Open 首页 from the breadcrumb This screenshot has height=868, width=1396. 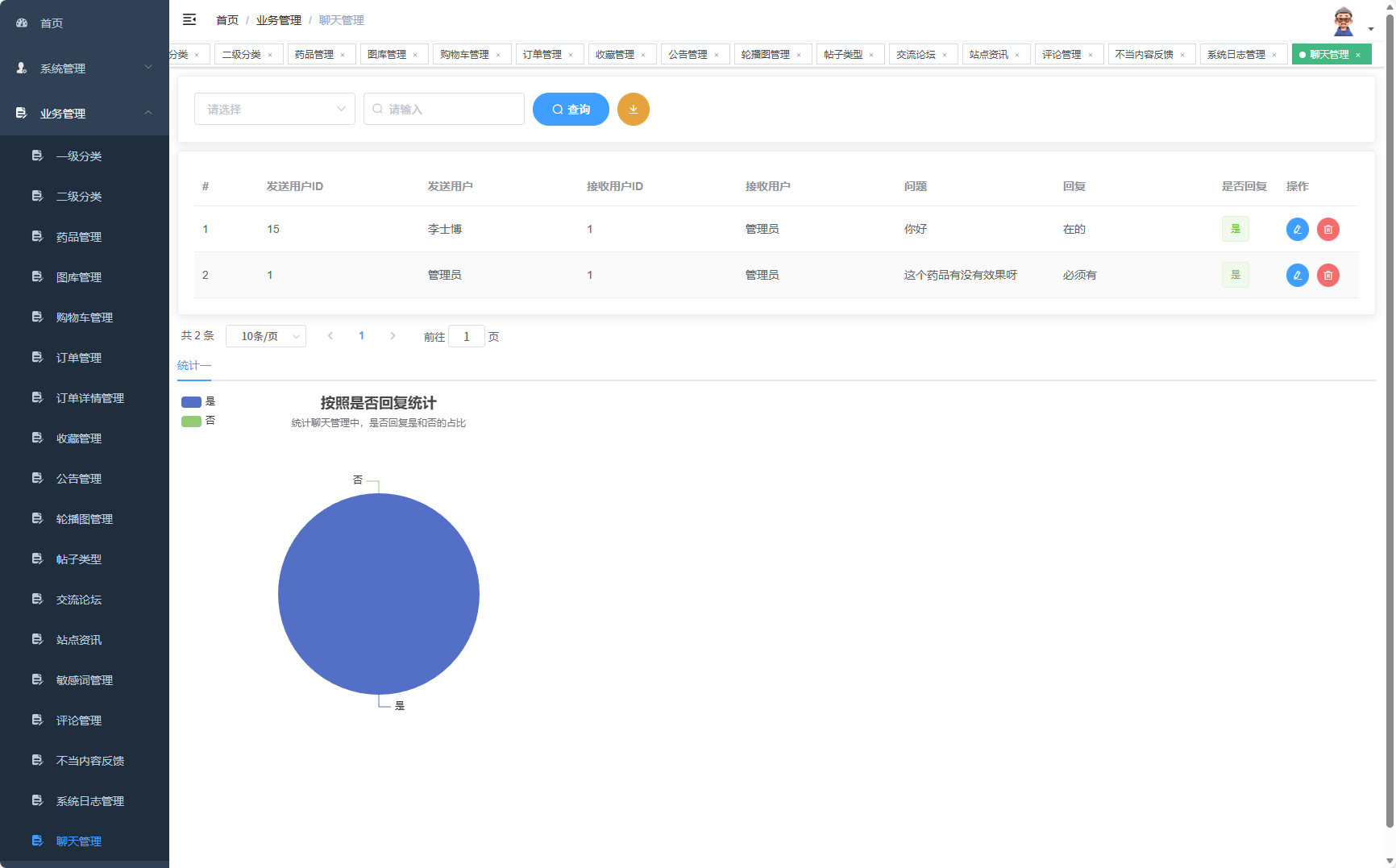pos(226,19)
